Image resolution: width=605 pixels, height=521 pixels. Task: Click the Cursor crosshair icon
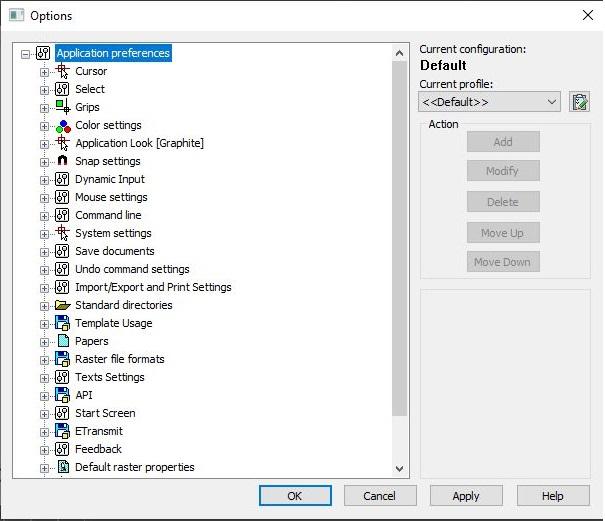(62, 71)
